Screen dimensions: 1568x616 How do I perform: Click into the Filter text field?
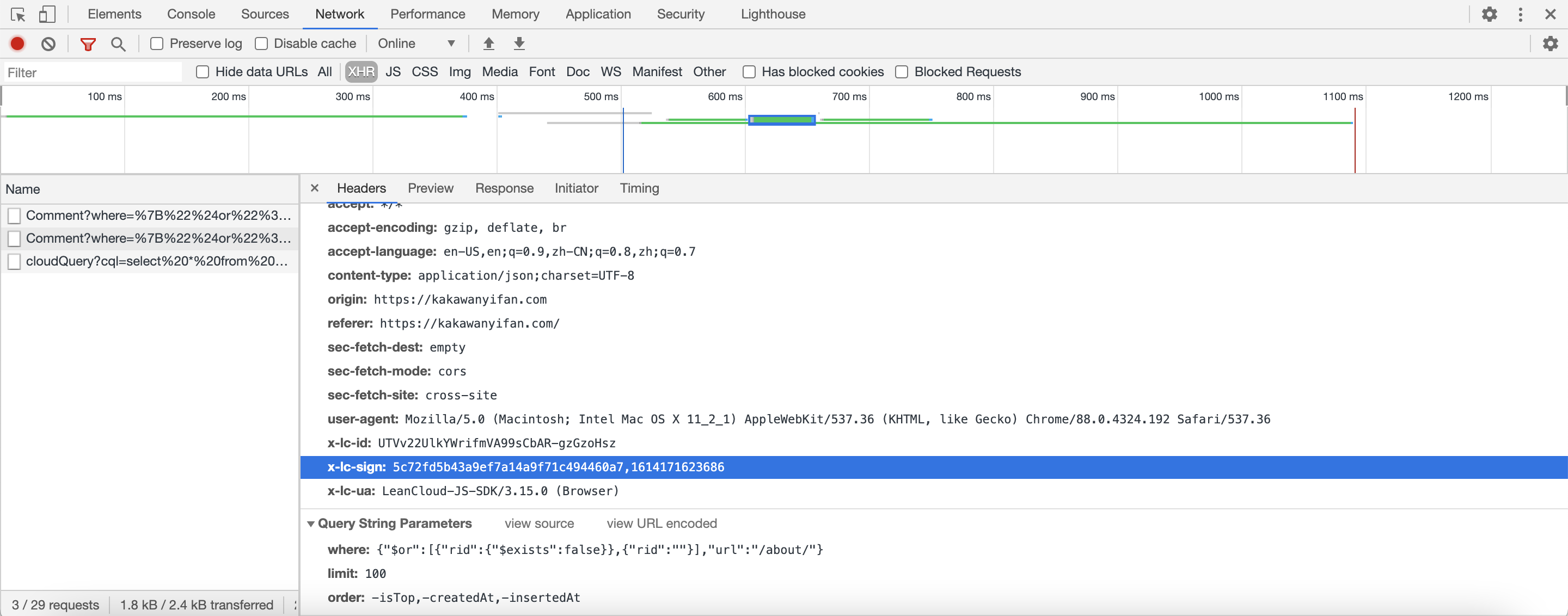click(93, 72)
